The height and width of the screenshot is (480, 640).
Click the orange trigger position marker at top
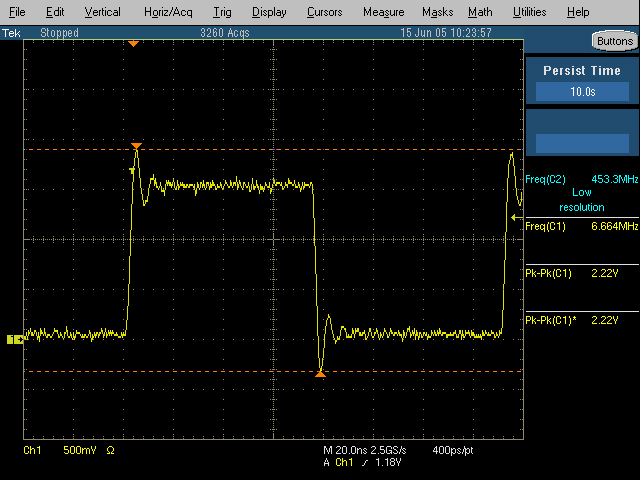point(133,44)
